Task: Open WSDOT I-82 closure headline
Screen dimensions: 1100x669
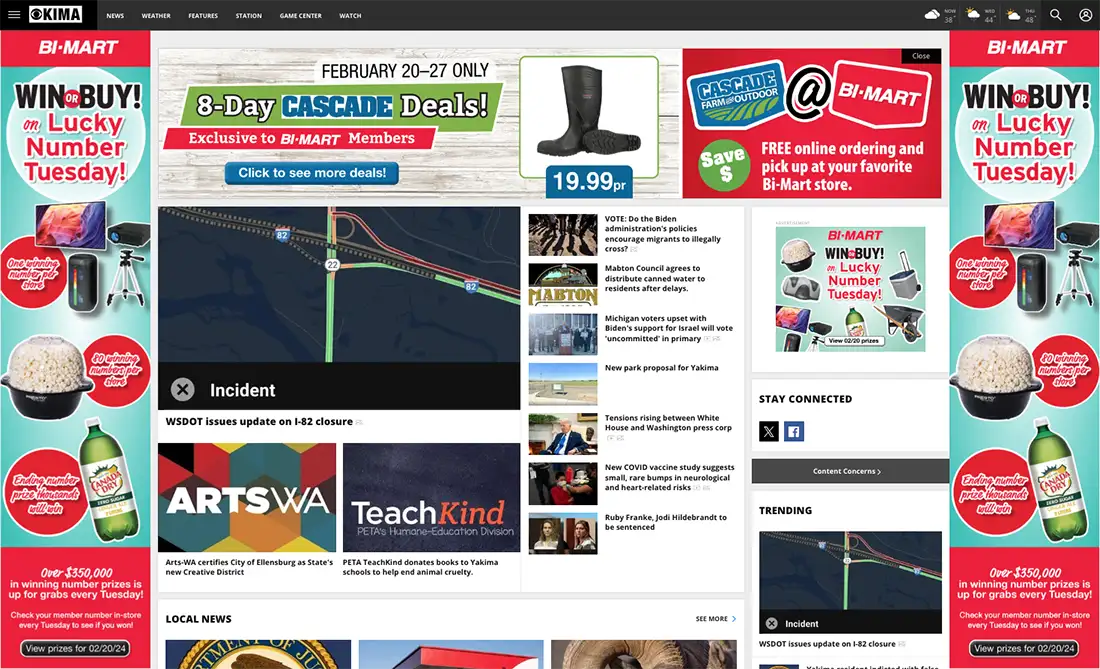Action: pos(259,421)
